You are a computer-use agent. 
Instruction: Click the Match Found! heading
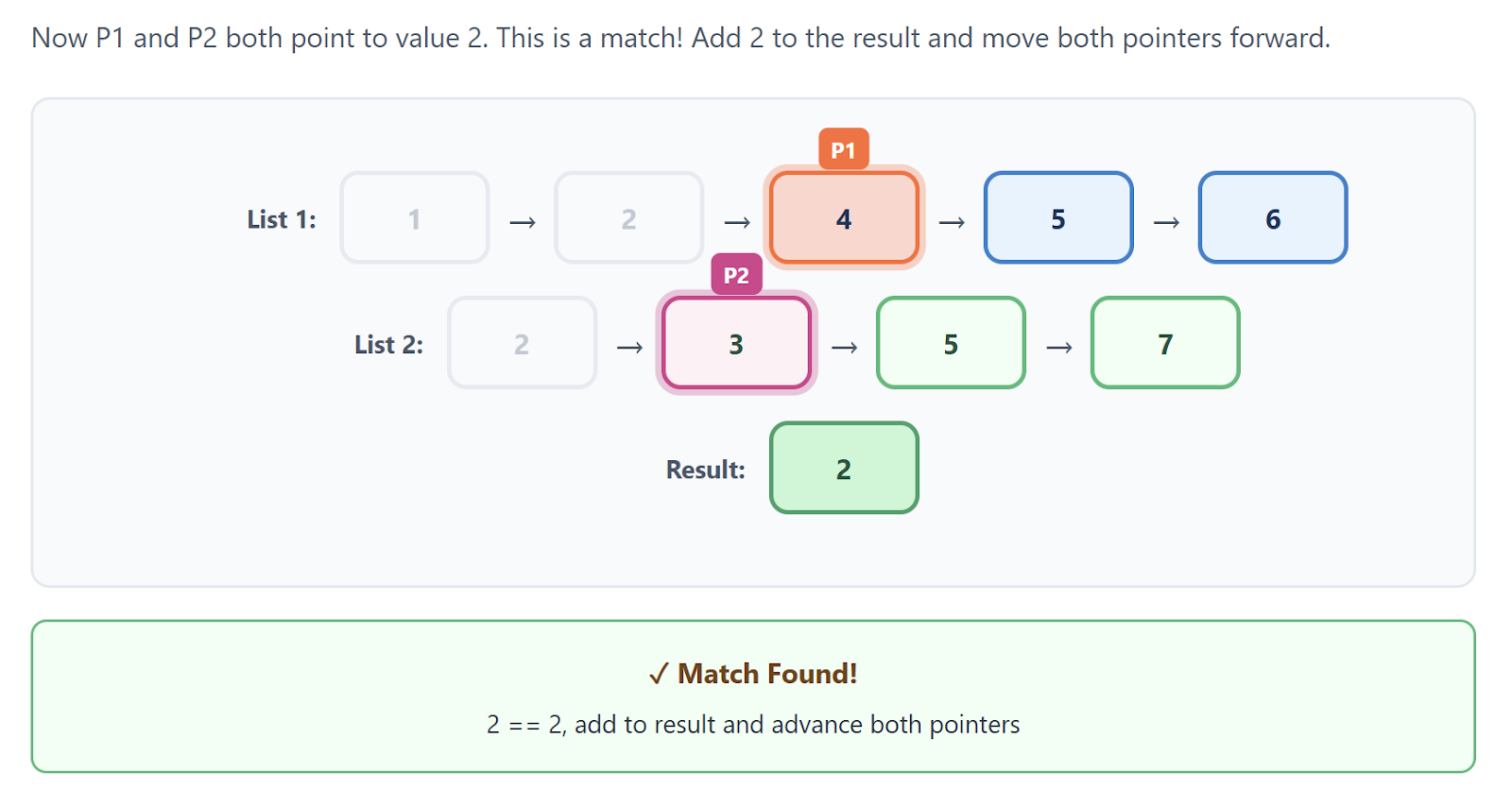point(753,674)
